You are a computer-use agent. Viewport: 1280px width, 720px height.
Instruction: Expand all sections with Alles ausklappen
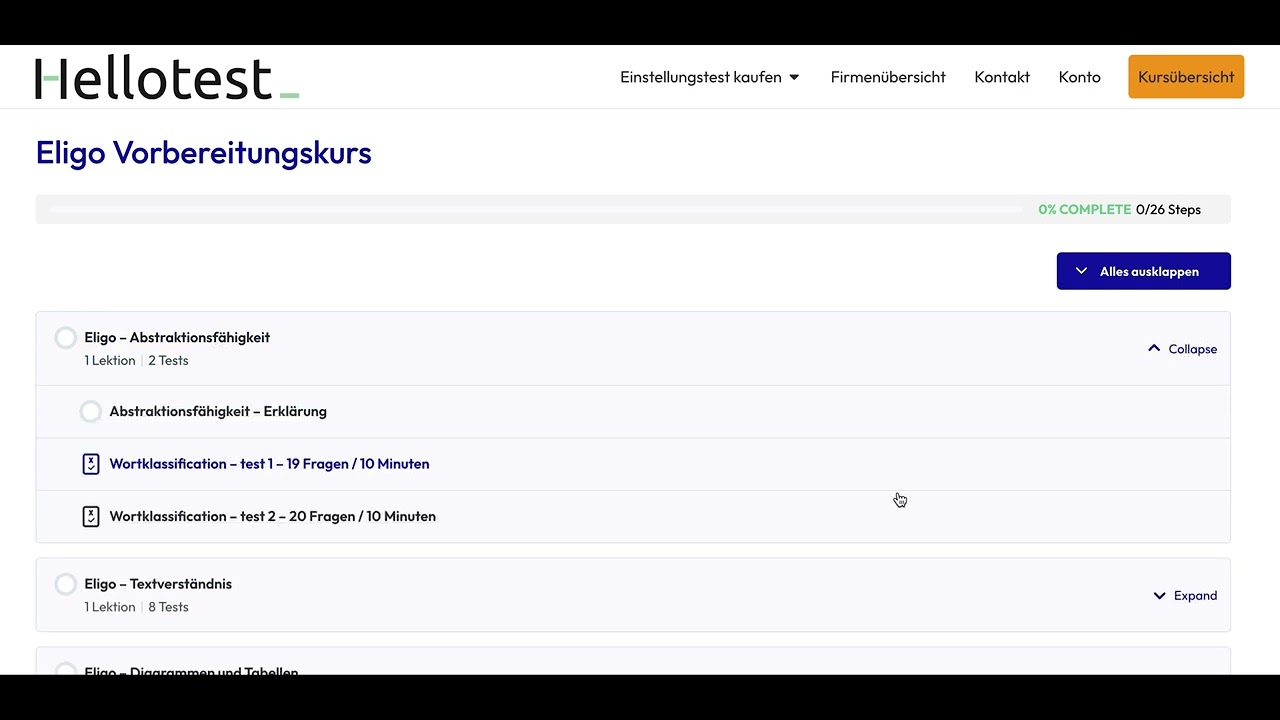pos(1143,271)
